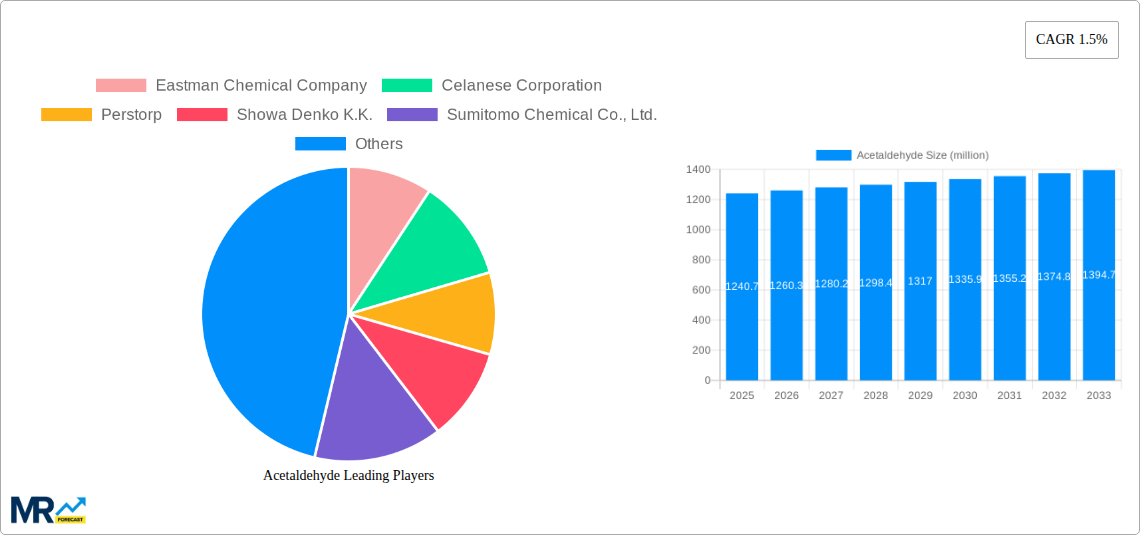Click the 2032 bar showing 1374.8
Viewport: 1140px width, 535px height.
1054,276
